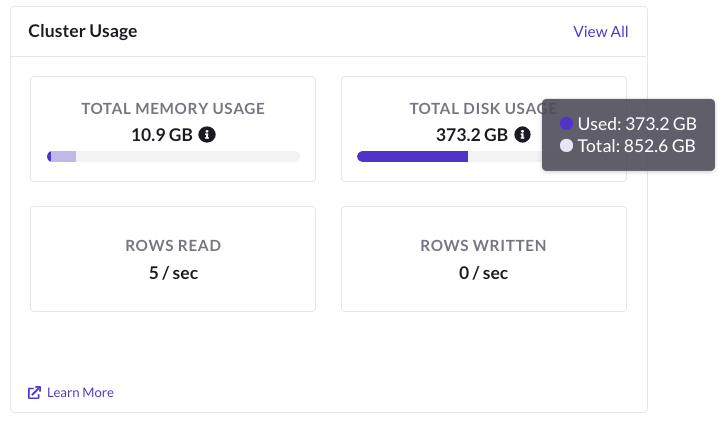The height and width of the screenshot is (421, 725).
Task: Select the Rows Written label
Action: [484, 245]
